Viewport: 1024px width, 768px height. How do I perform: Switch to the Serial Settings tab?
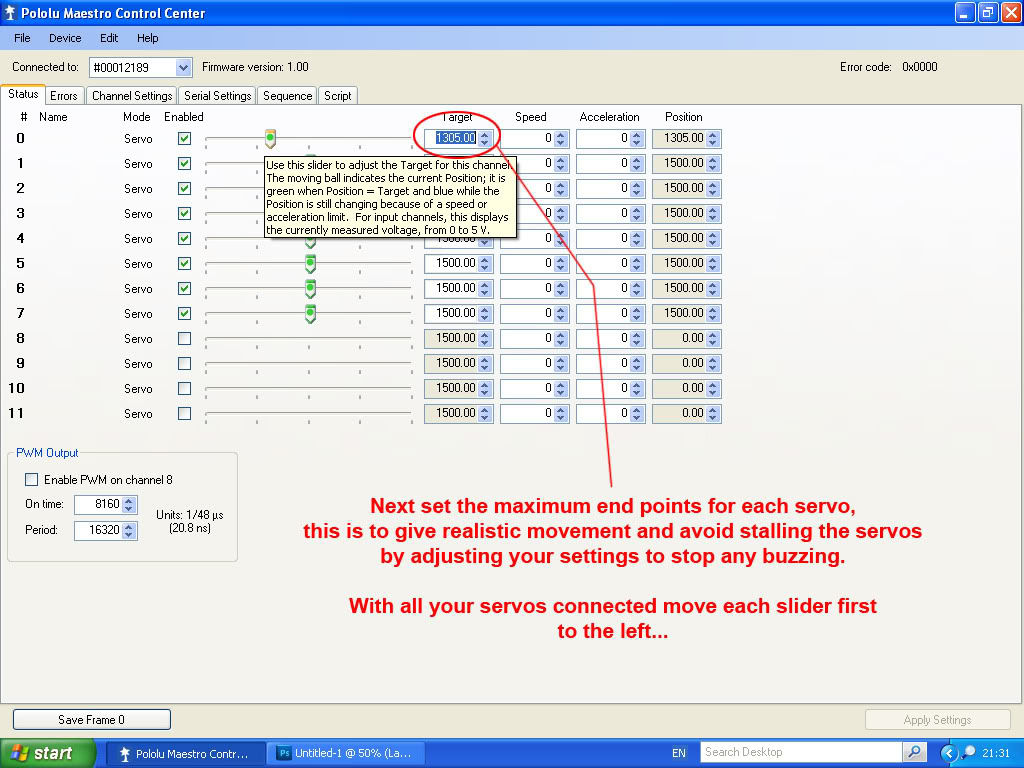pos(217,96)
